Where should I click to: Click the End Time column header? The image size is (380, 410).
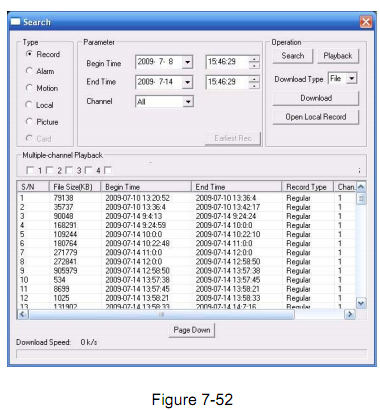(x=237, y=187)
